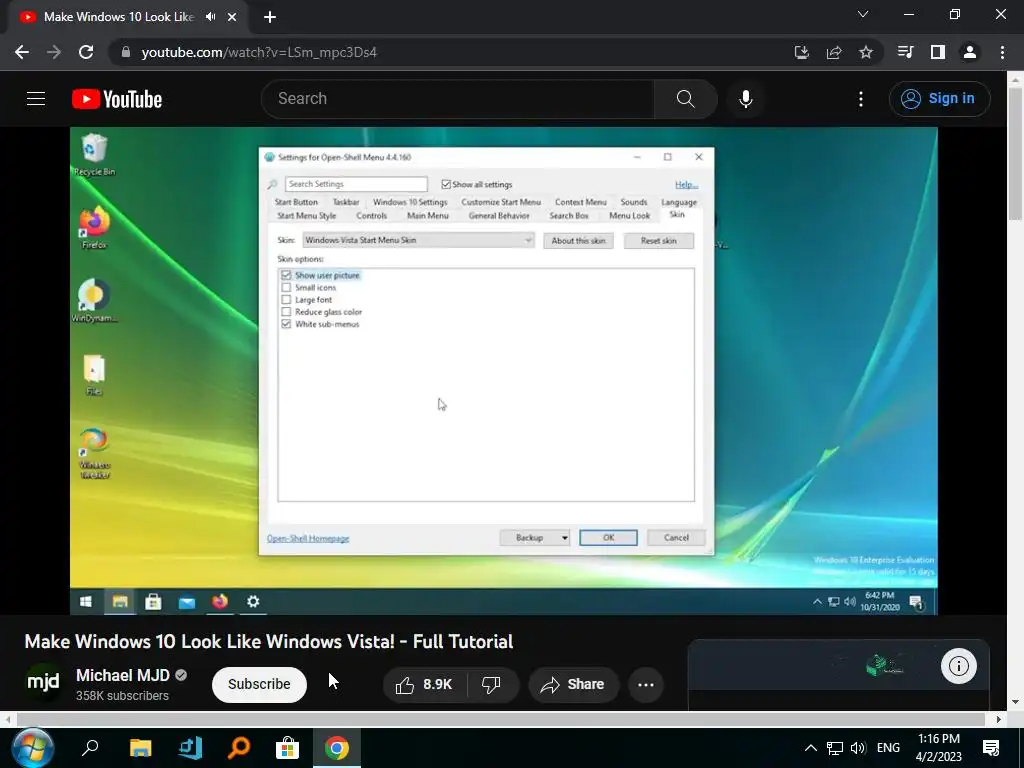Switch to Taskbar tab
This screenshot has height=768, width=1024.
[346, 202]
